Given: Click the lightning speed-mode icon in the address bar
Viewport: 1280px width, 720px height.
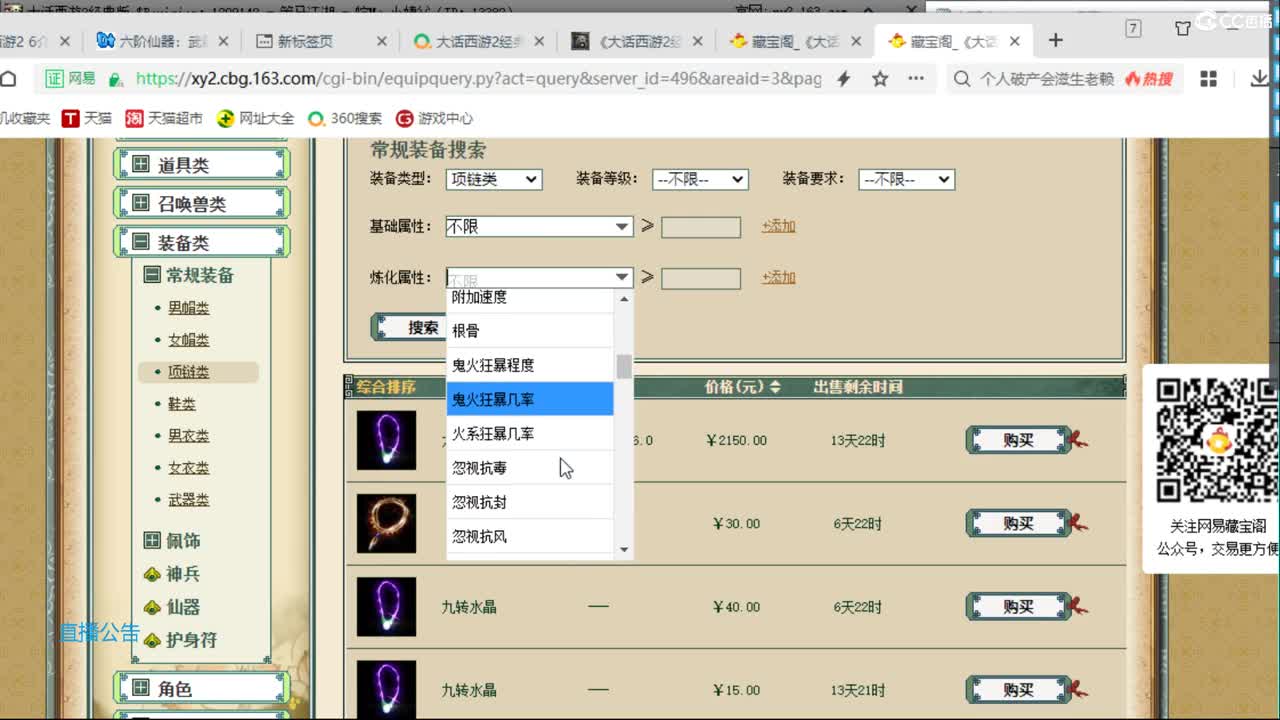Looking at the screenshot, I should pyautogui.click(x=844, y=79).
